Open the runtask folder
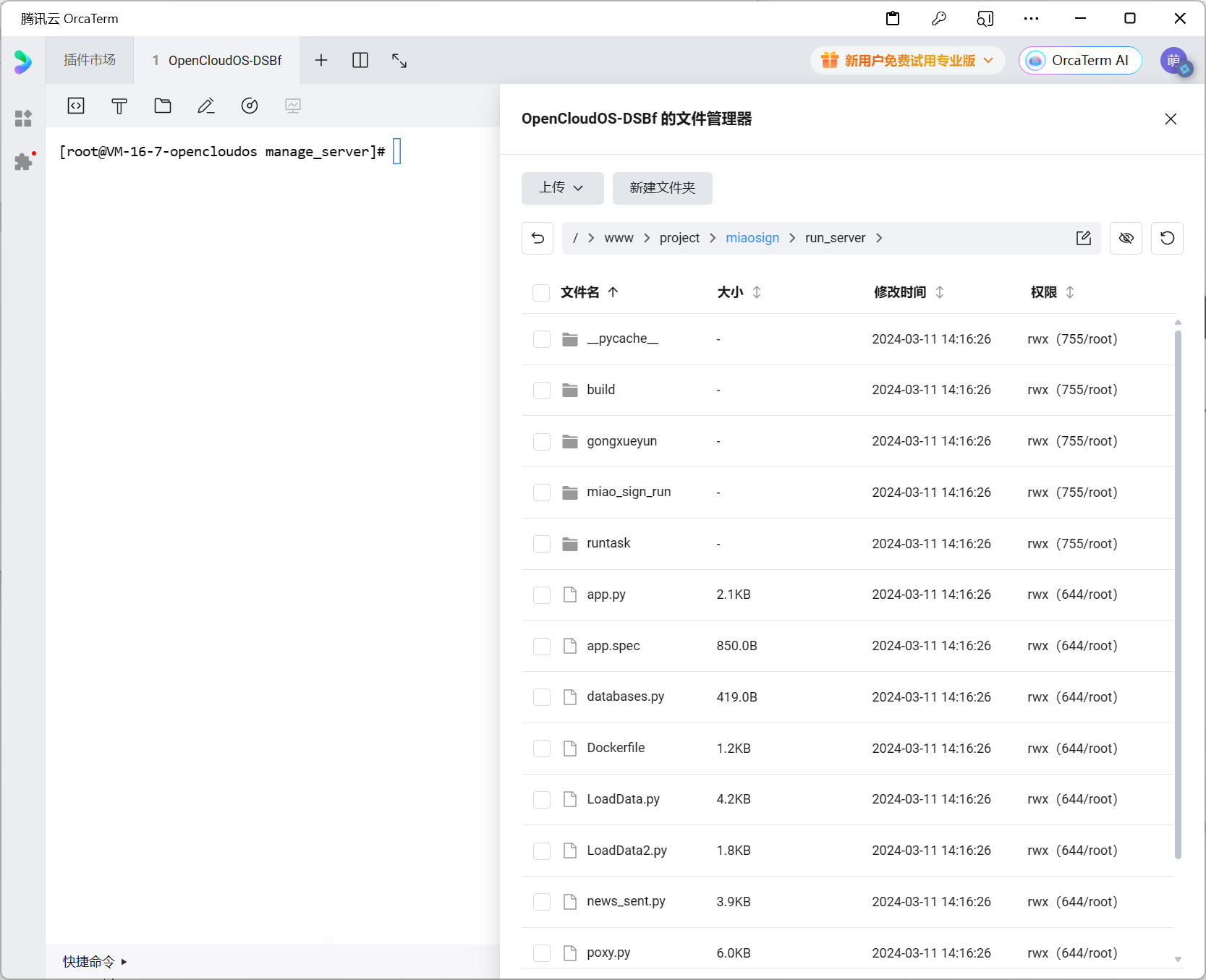This screenshot has height=980, width=1206. (608, 543)
